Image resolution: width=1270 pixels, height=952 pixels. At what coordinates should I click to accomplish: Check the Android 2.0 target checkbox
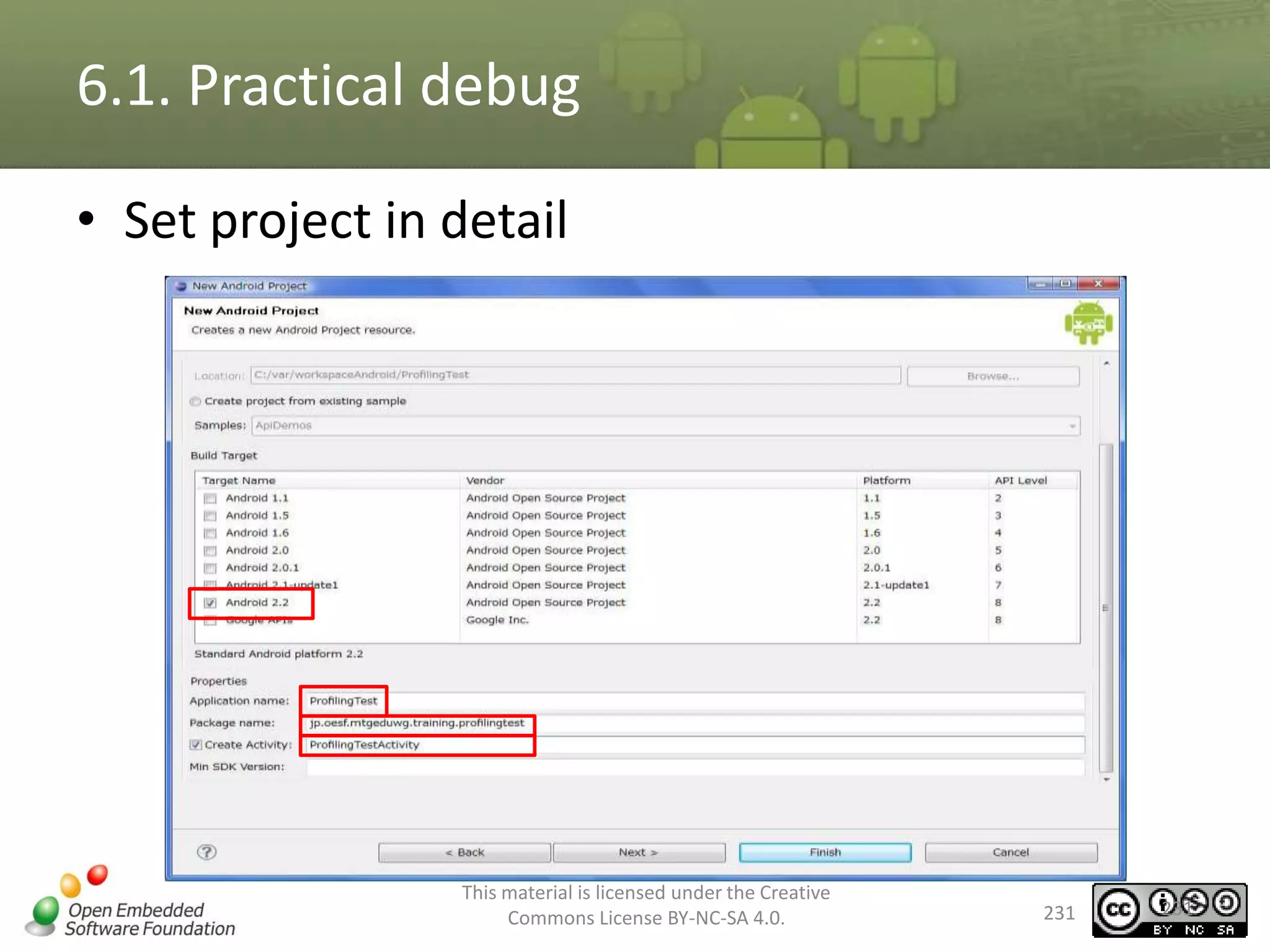[210, 550]
